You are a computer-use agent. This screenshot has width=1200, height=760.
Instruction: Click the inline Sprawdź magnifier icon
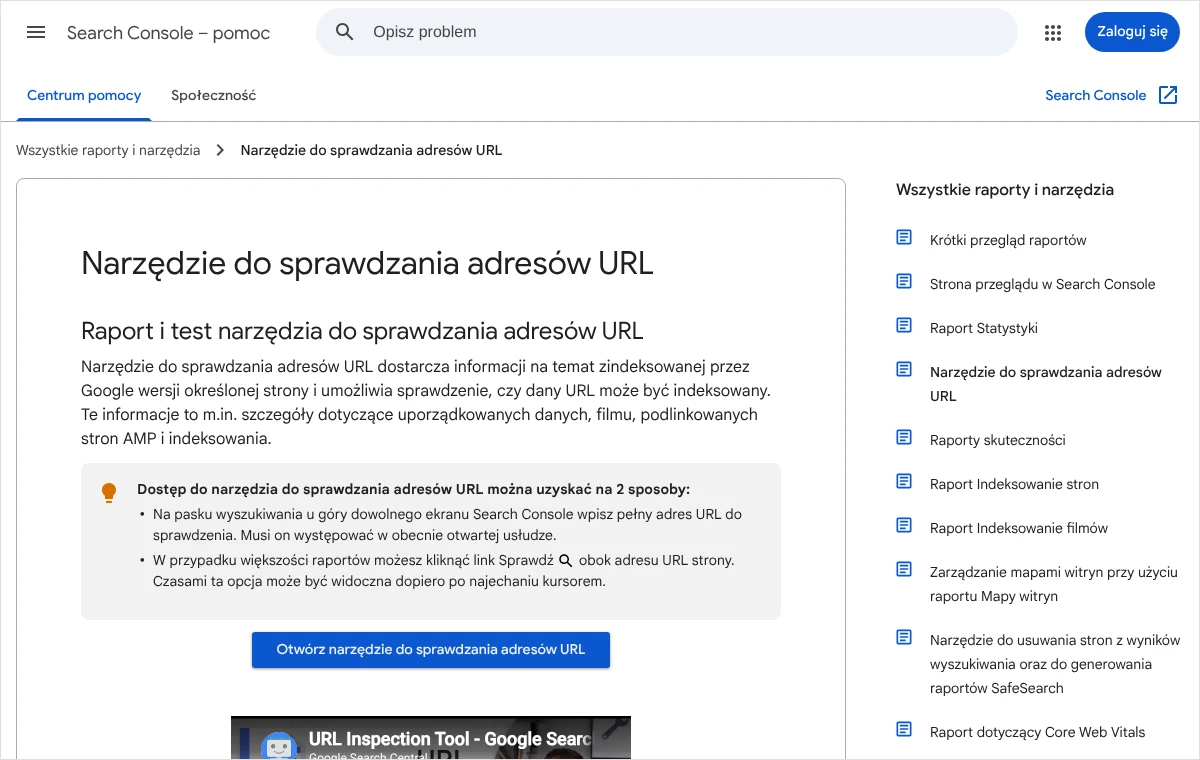pyautogui.click(x=566, y=561)
